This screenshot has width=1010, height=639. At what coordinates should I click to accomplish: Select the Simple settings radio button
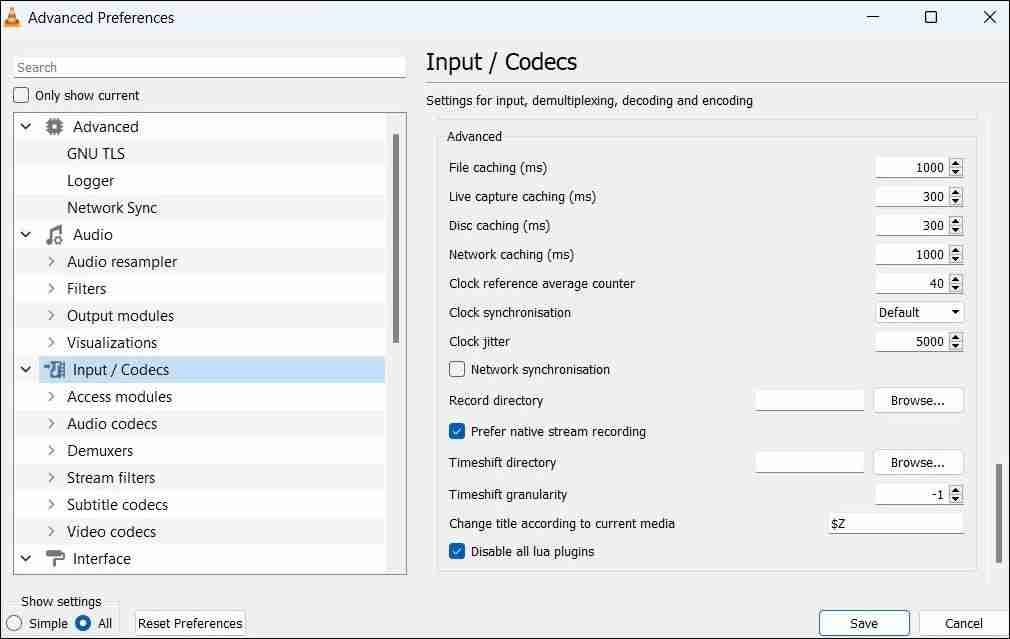point(14,623)
